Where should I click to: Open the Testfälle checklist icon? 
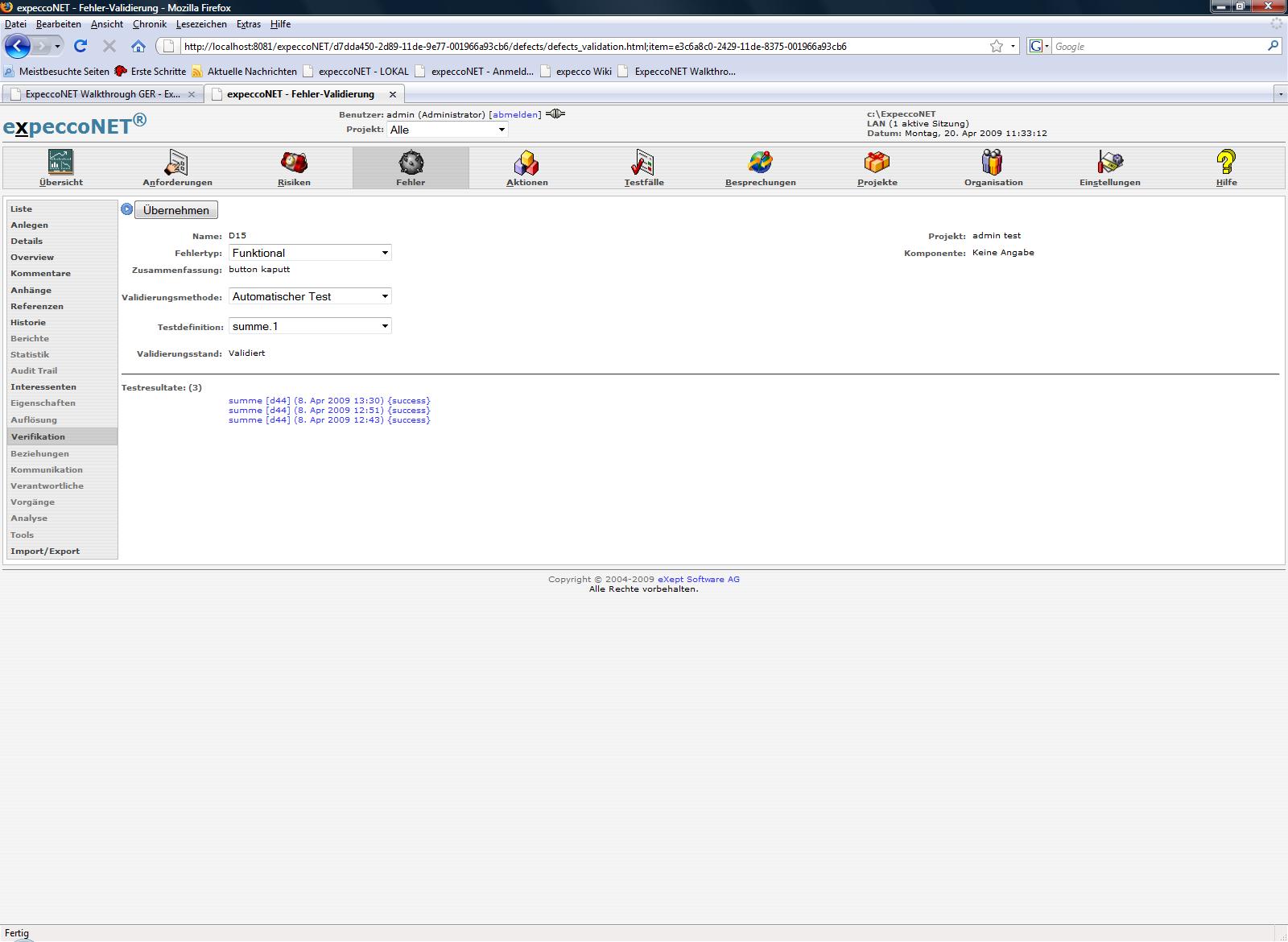(643, 163)
